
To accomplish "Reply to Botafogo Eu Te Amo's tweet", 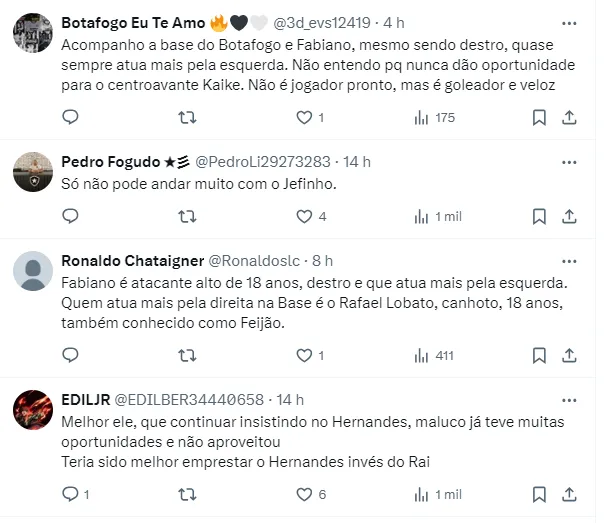I will click(x=70, y=117).
